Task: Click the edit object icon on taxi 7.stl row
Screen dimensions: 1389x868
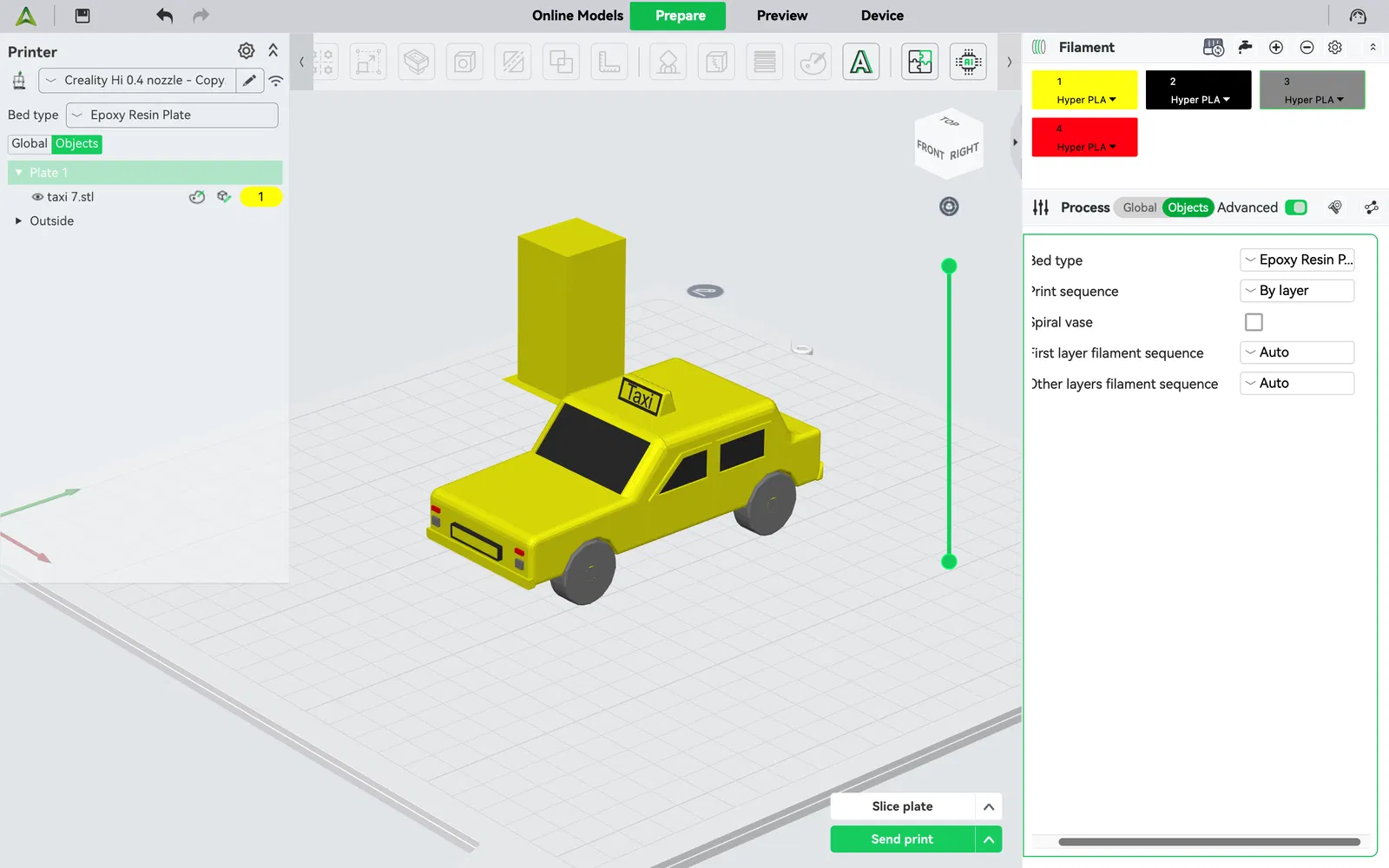Action: click(x=224, y=197)
